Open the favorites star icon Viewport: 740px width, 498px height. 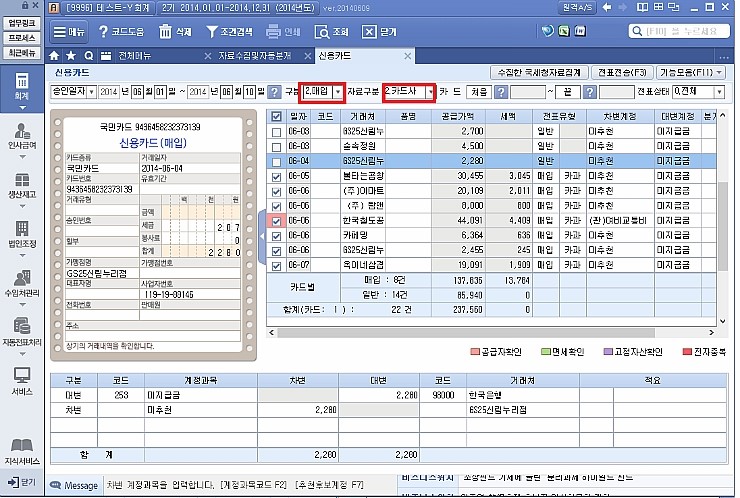click(71, 56)
